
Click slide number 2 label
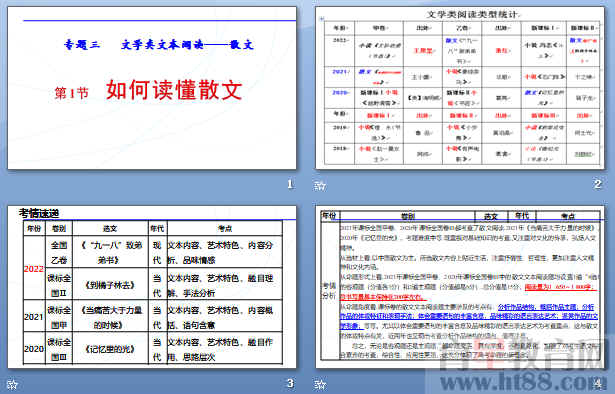pos(598,184)
